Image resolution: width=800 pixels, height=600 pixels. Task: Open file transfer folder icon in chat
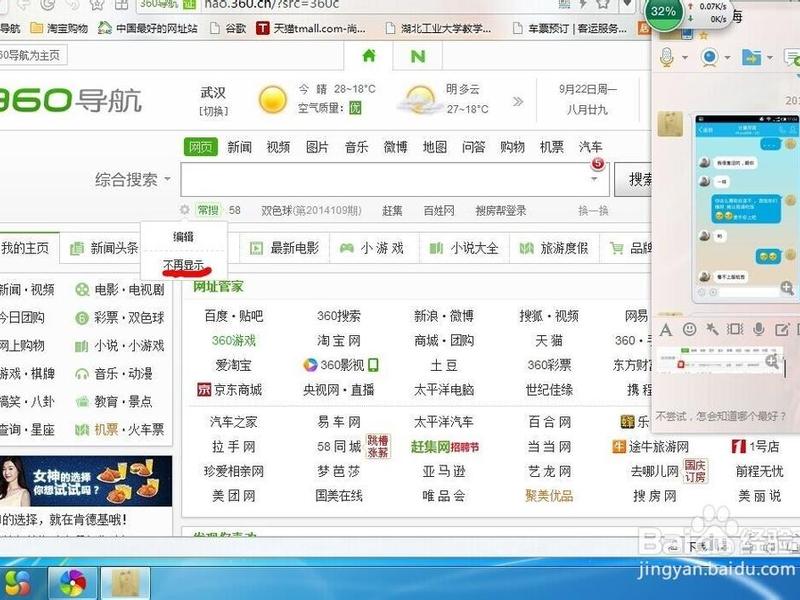(751, 57)
